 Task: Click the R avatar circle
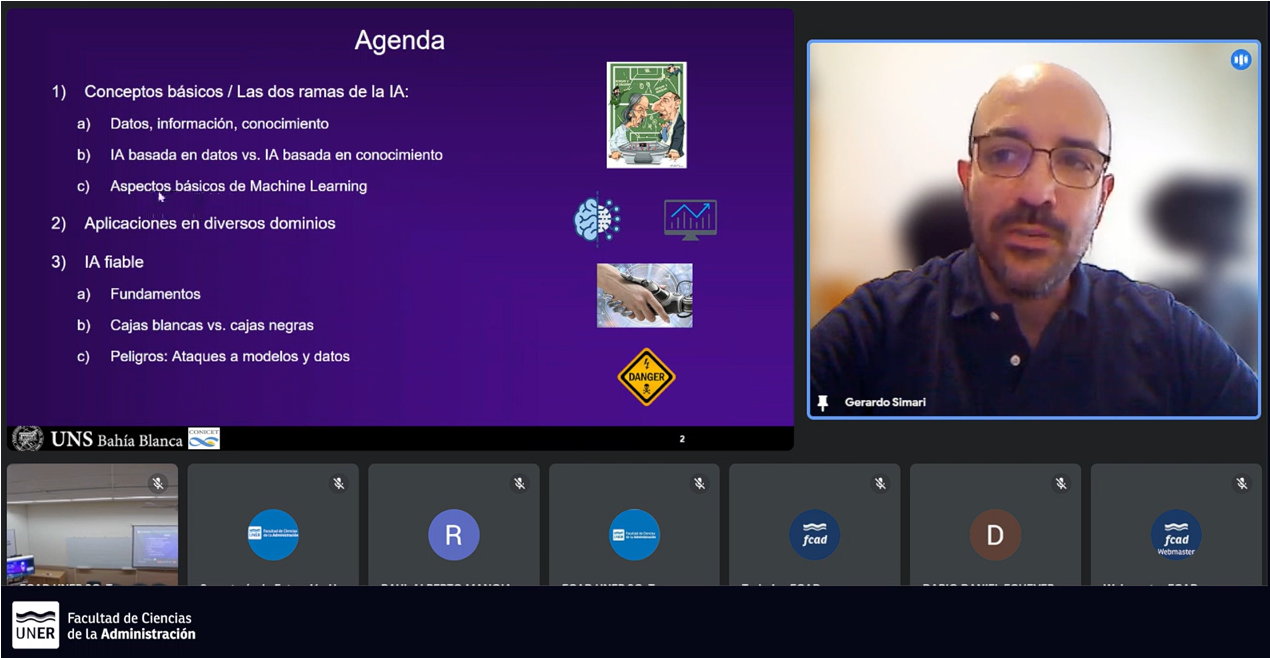tap(454, 535)
